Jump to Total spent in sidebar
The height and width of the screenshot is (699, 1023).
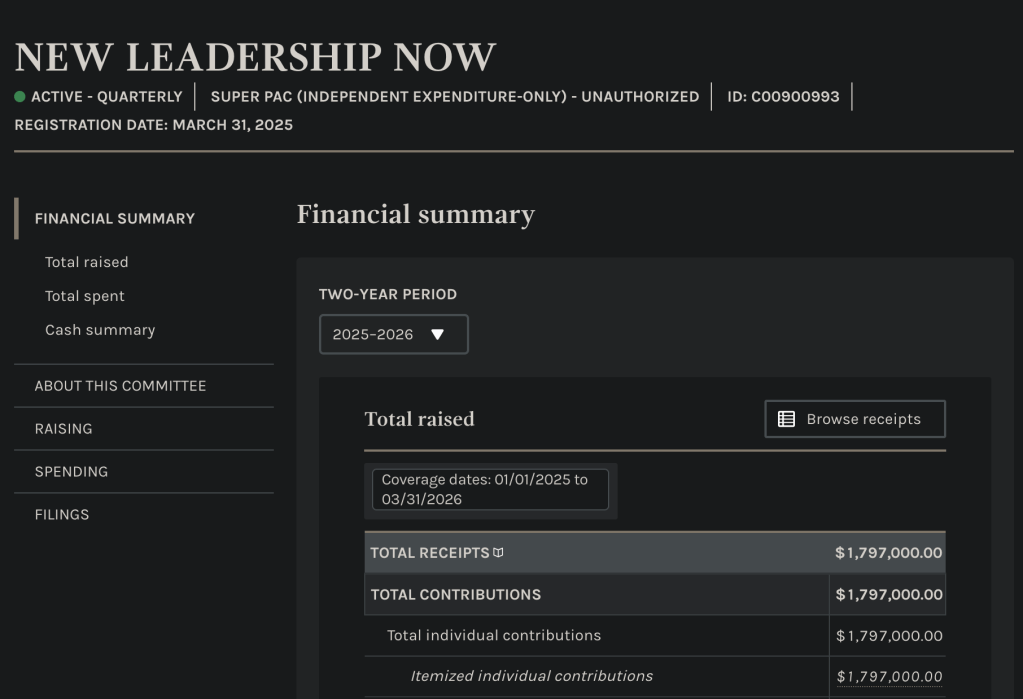(x=85, y=296)
